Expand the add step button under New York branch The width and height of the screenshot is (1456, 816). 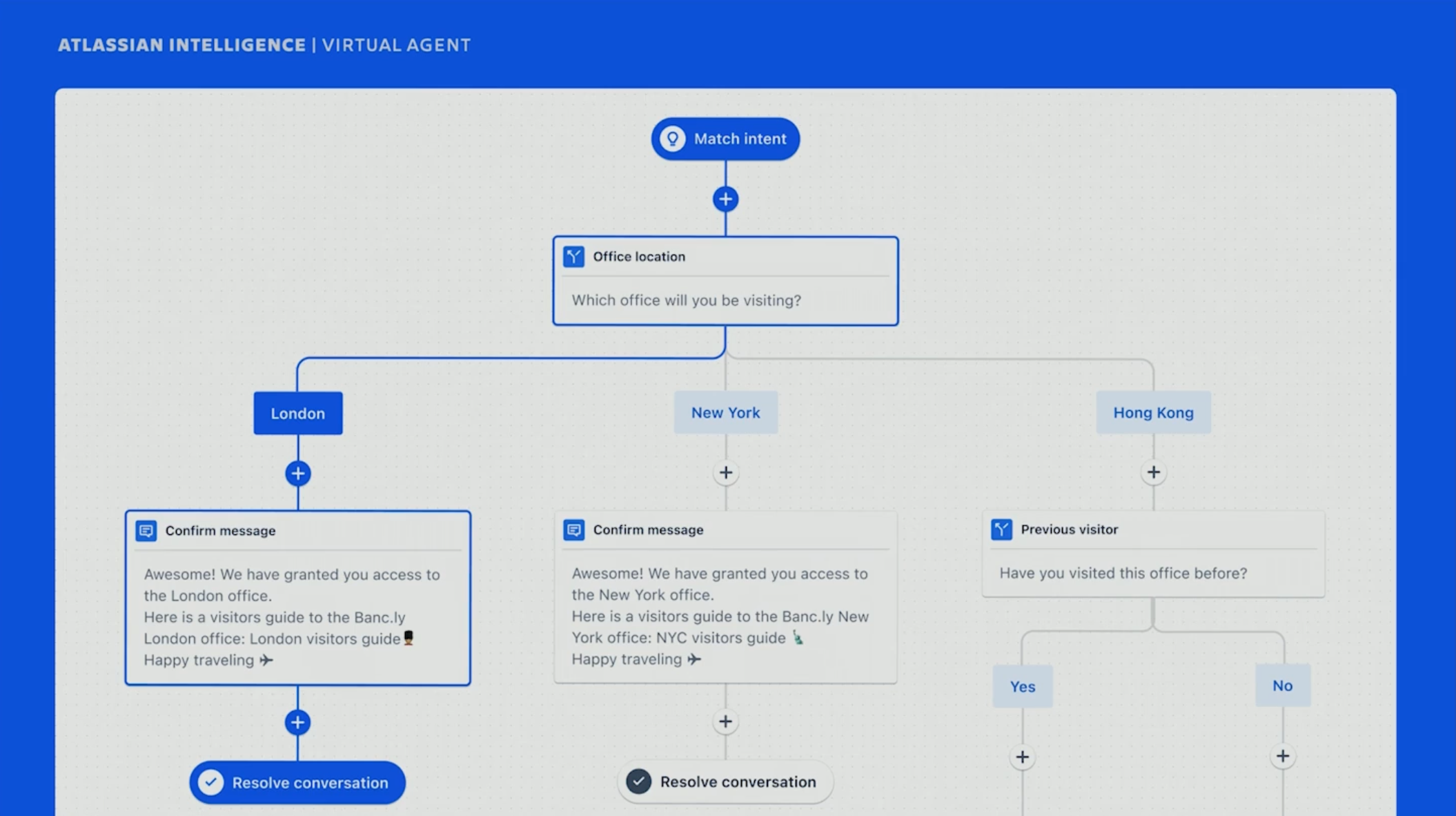(726, 470)
